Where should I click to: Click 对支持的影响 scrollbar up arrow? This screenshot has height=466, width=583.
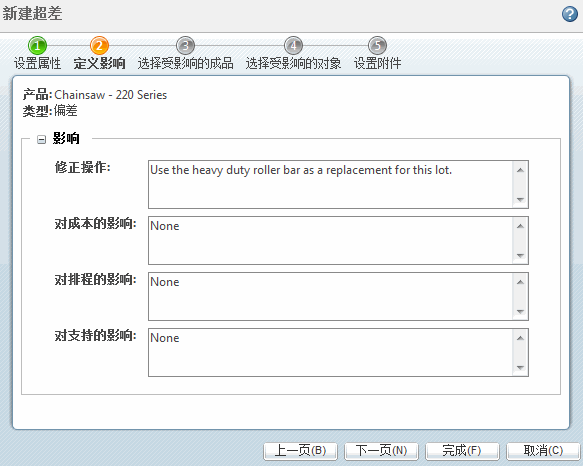pos(520,338)
